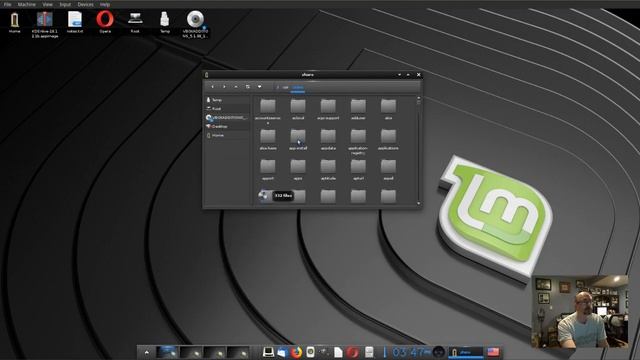Launch the Kdenlive appimage desktop icon
The width and height of the screenshot is (640, 360).
[x=45, y=24]
